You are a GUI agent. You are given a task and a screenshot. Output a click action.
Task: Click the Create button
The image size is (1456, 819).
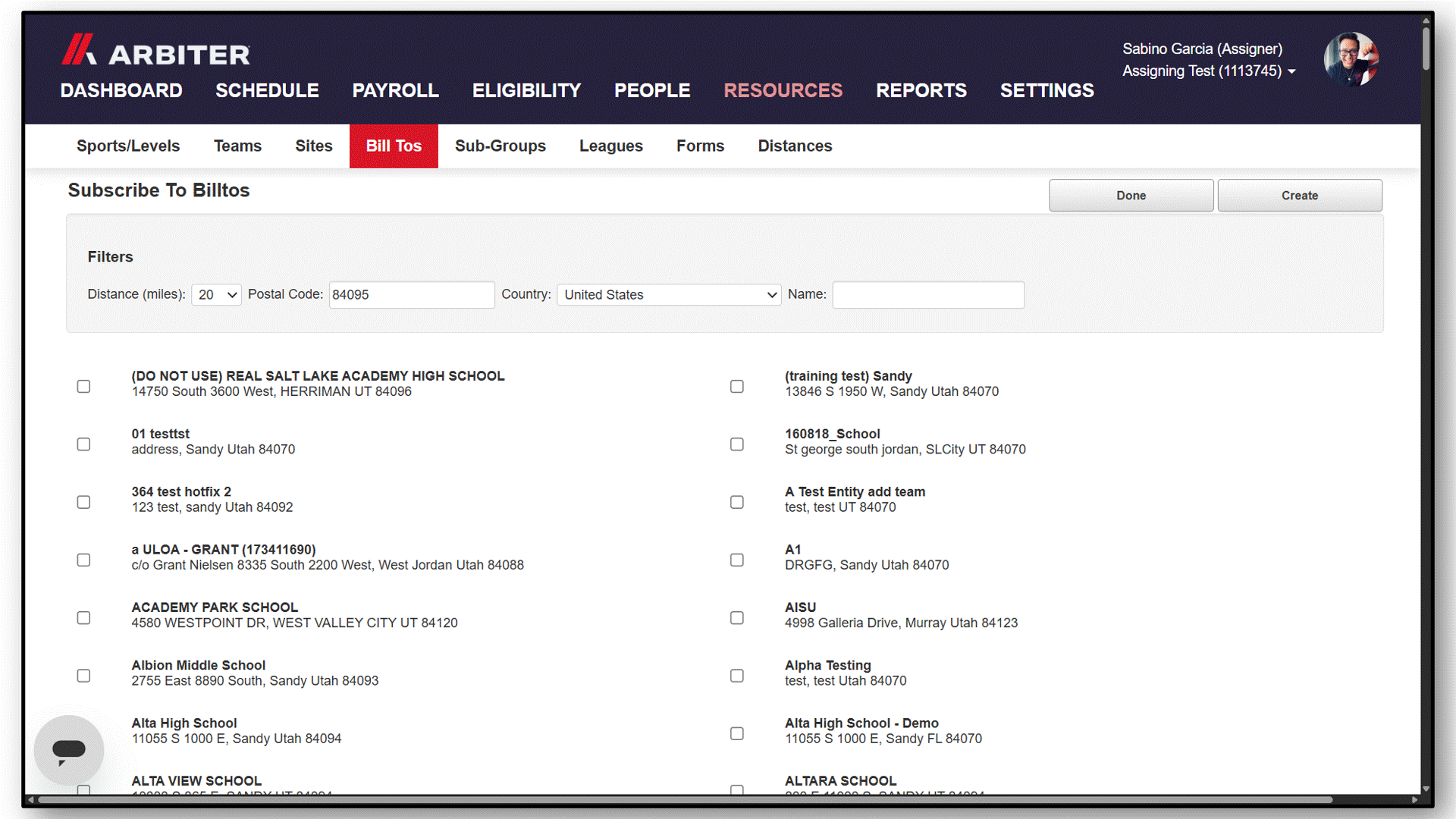point(1300,195)
